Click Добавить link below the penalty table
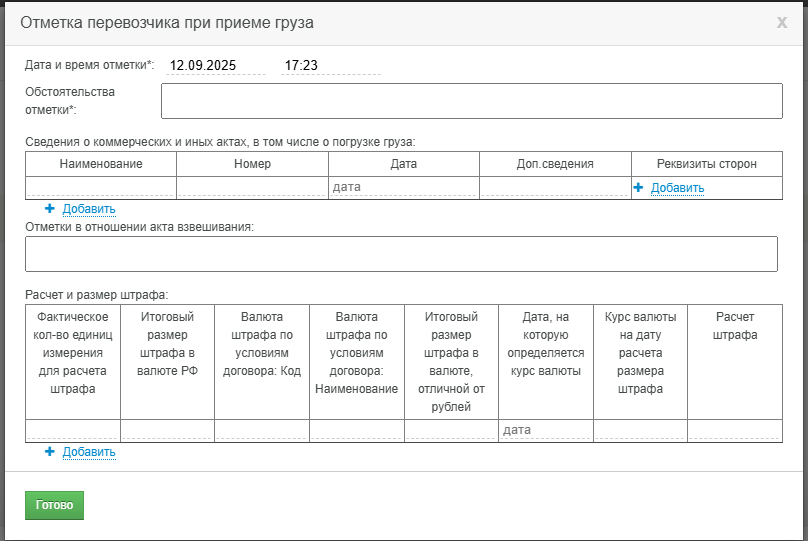Image resolution: width=808 pixels, height=541 pixels. tap(89, 452)
